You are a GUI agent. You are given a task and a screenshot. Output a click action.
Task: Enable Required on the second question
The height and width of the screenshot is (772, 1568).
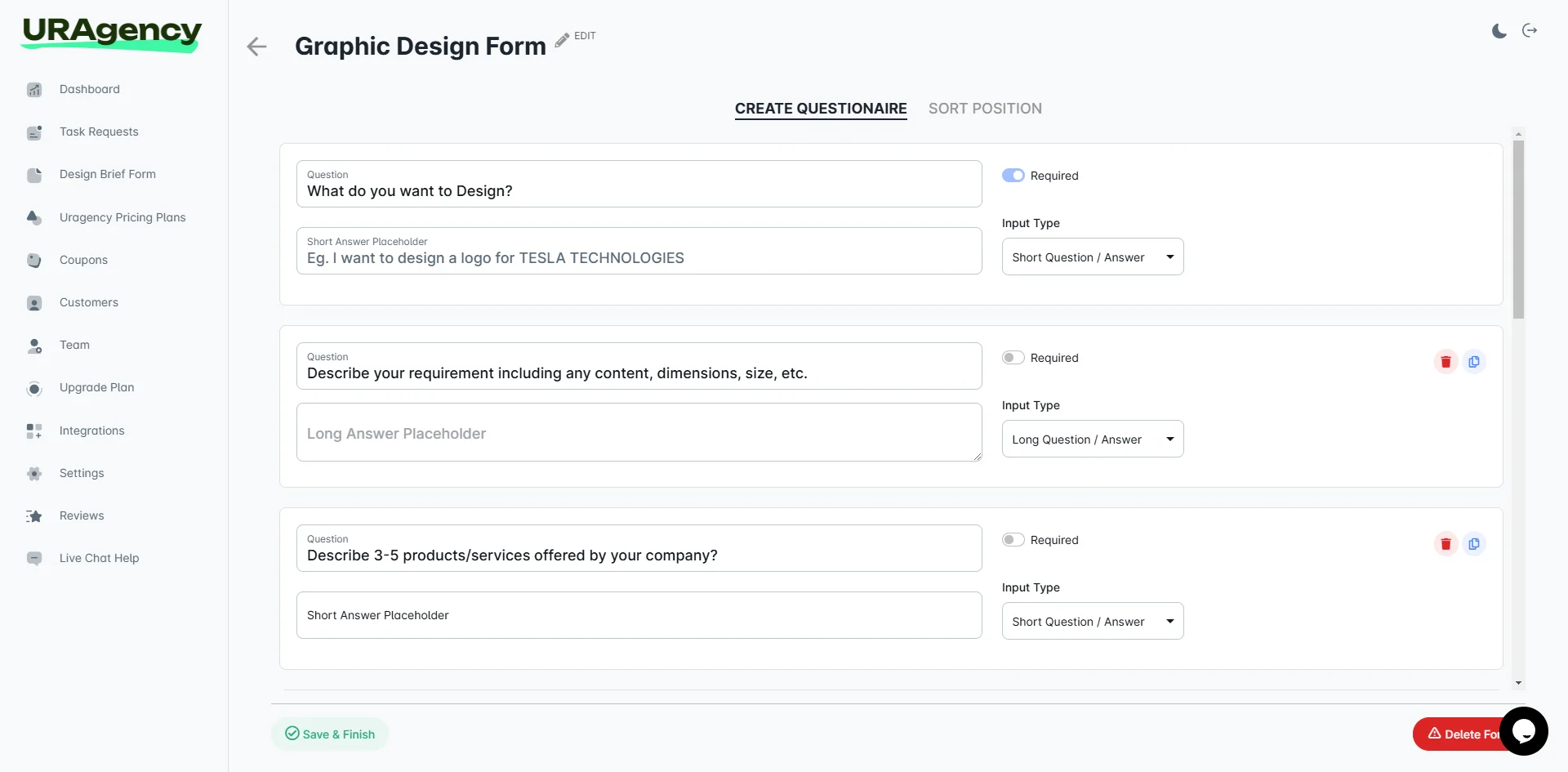click(1013, 357)
